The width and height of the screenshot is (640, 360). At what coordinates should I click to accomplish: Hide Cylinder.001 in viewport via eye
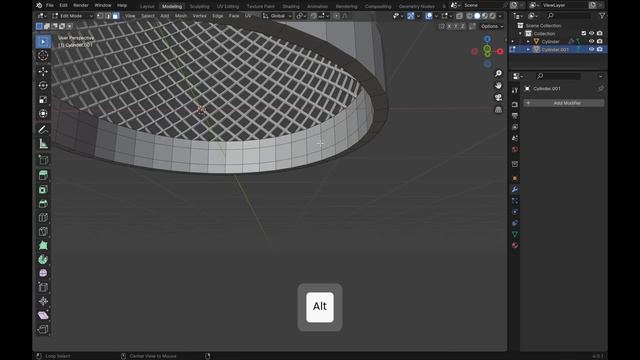tap(591, 49)
